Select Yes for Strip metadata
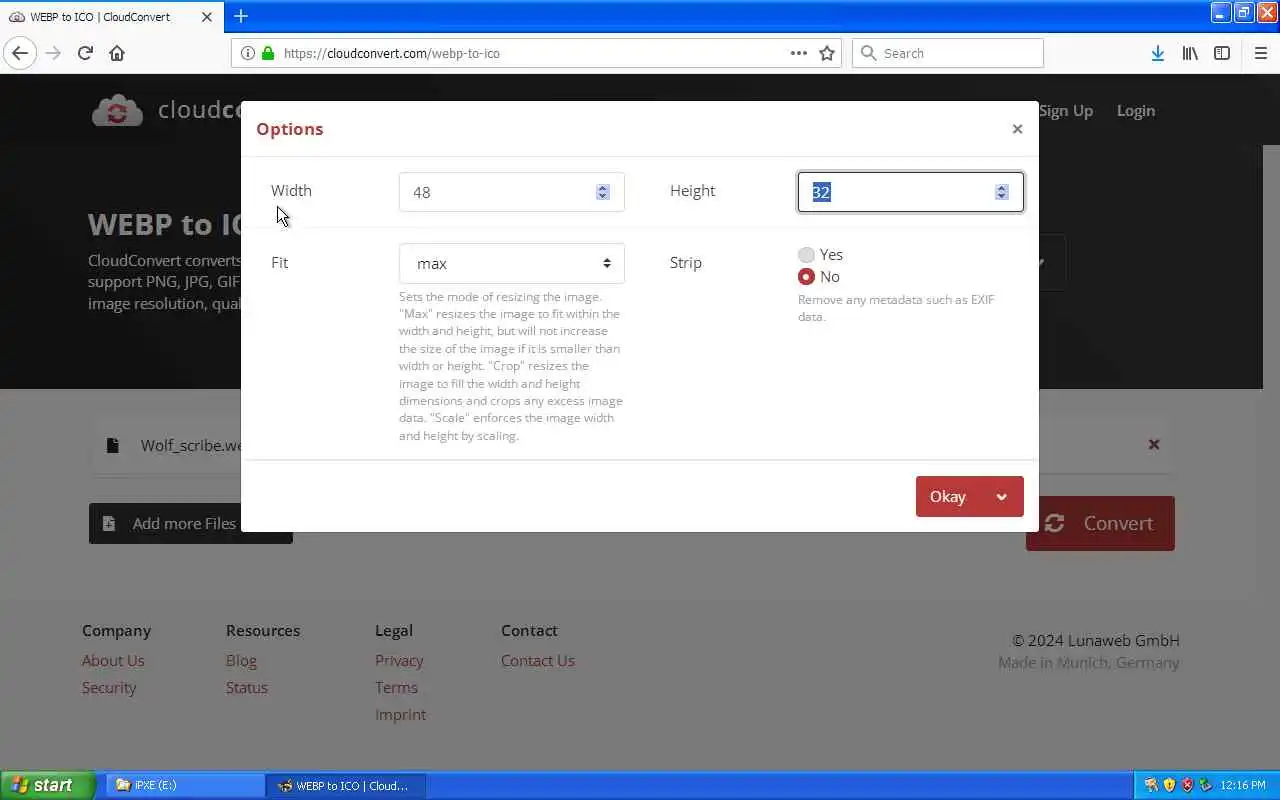Viewport: 1280px width, 800px height. [806, 255]
